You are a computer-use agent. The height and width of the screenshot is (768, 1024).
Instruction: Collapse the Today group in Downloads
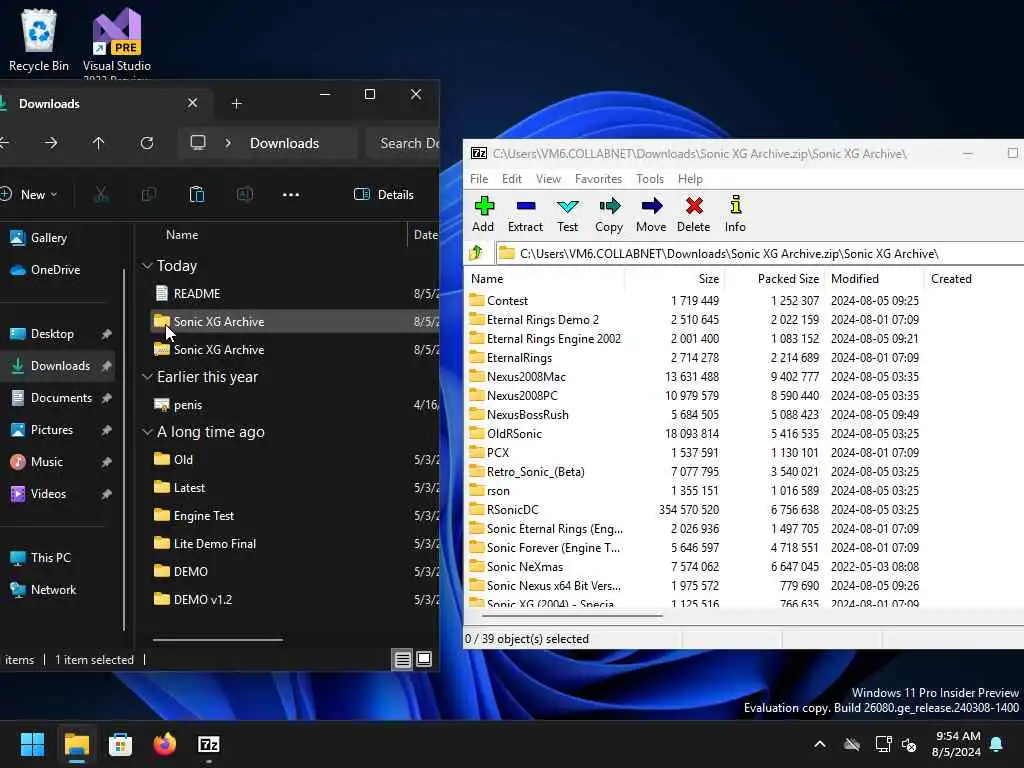click(148, 266)
